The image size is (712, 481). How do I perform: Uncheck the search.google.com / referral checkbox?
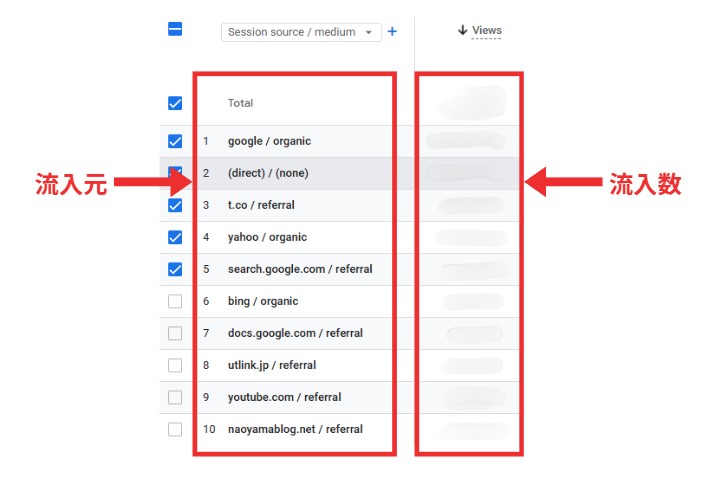pos(175,269)
